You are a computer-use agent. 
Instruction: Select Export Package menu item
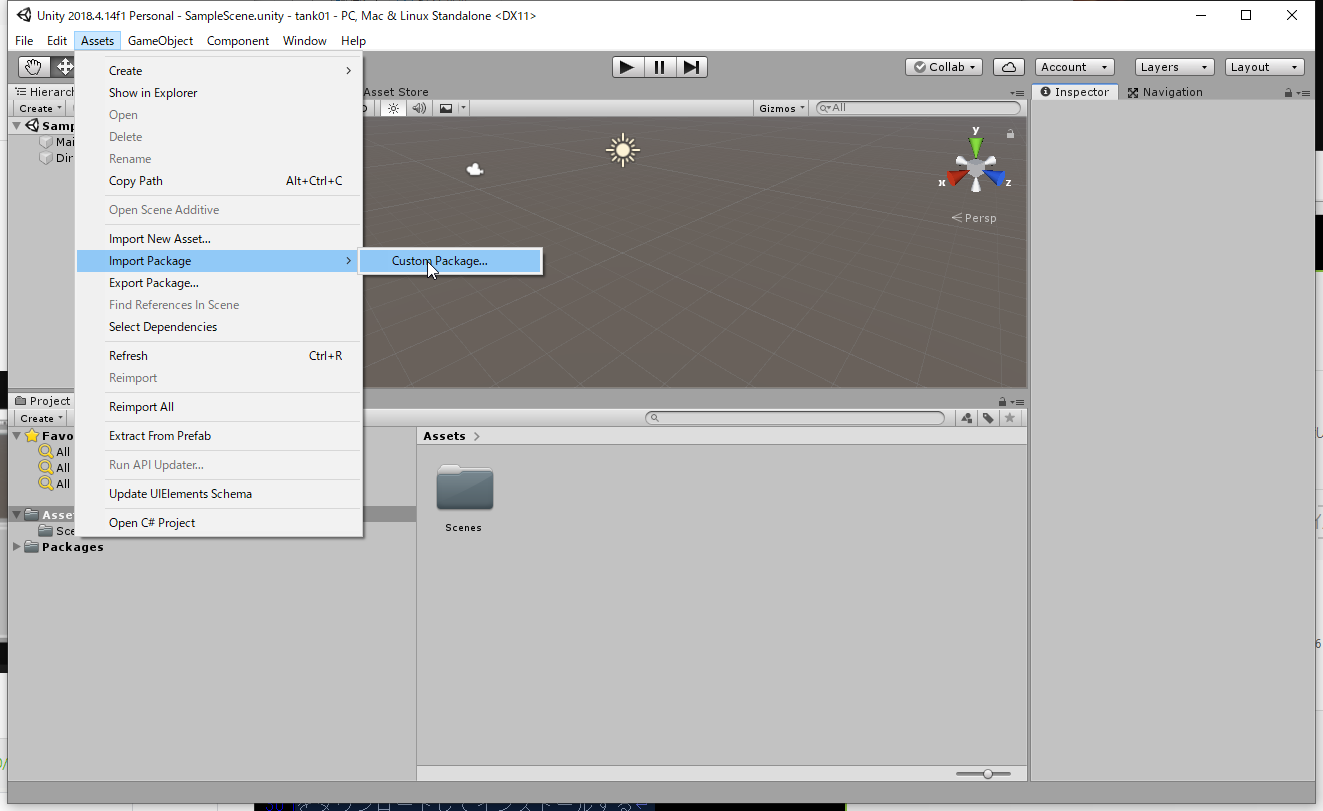point(219,283)
